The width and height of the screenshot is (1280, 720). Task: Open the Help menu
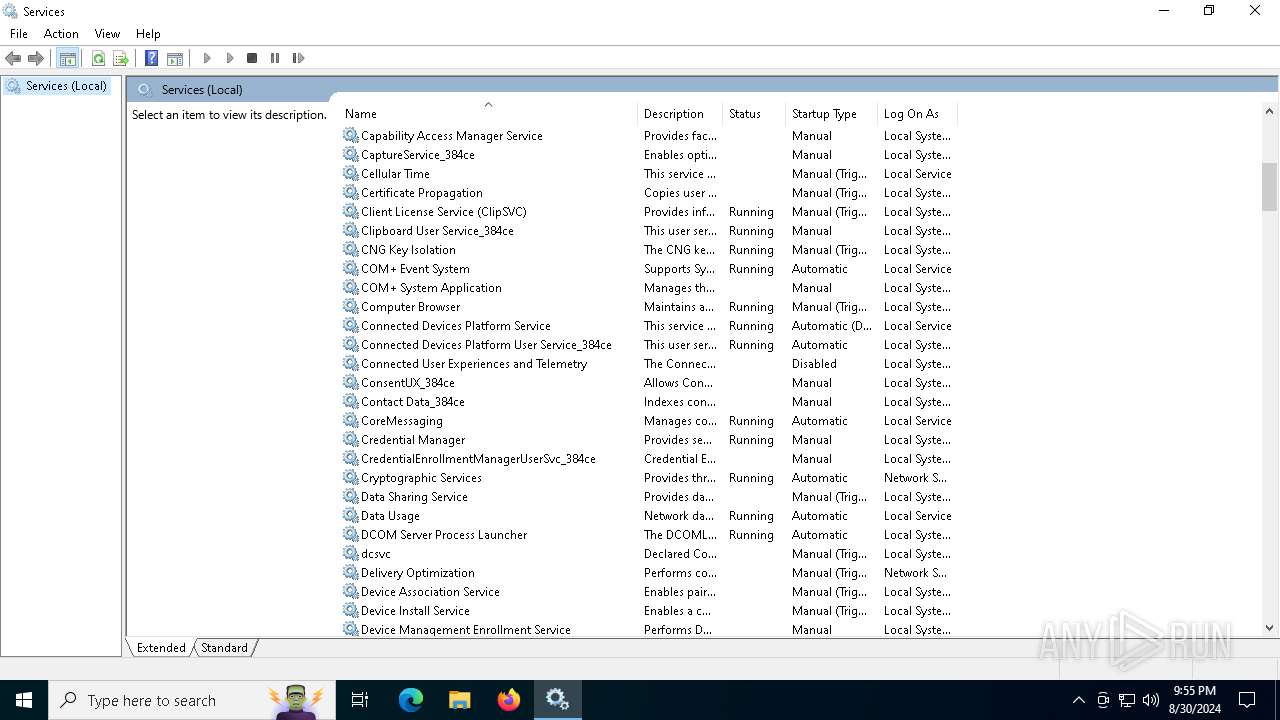click(x=148, y=34)
